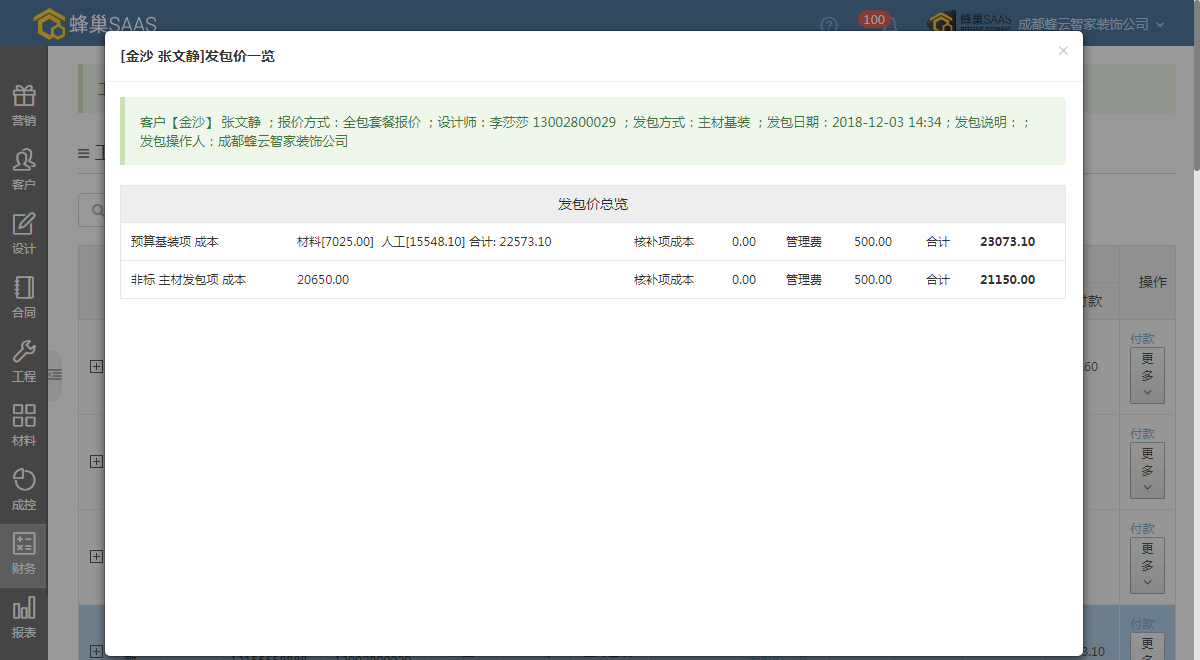The image size is (1200, 660).
Task: Open 报表 reports in the sidebar
Action: [x=24, y=618]
